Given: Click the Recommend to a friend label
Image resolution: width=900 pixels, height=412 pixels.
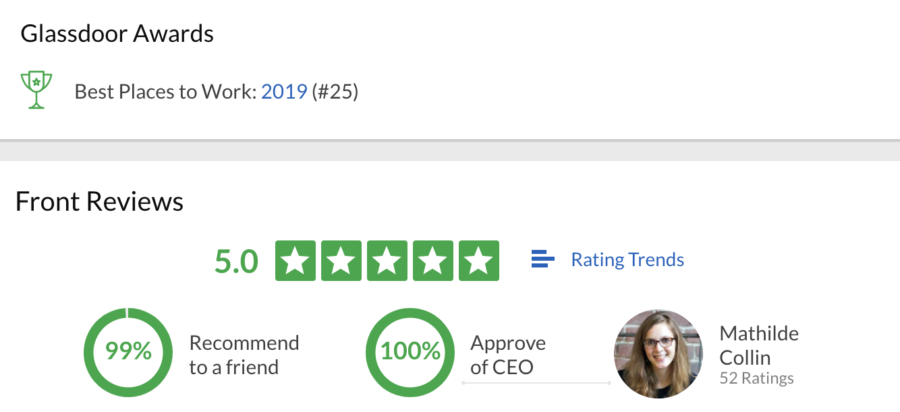Looking at the screenshot, I should tap(244, 355).
